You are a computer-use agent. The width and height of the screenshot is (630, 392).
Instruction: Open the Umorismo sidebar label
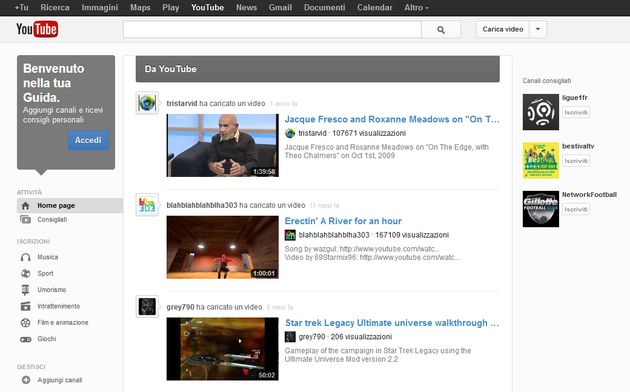(52, 290)
